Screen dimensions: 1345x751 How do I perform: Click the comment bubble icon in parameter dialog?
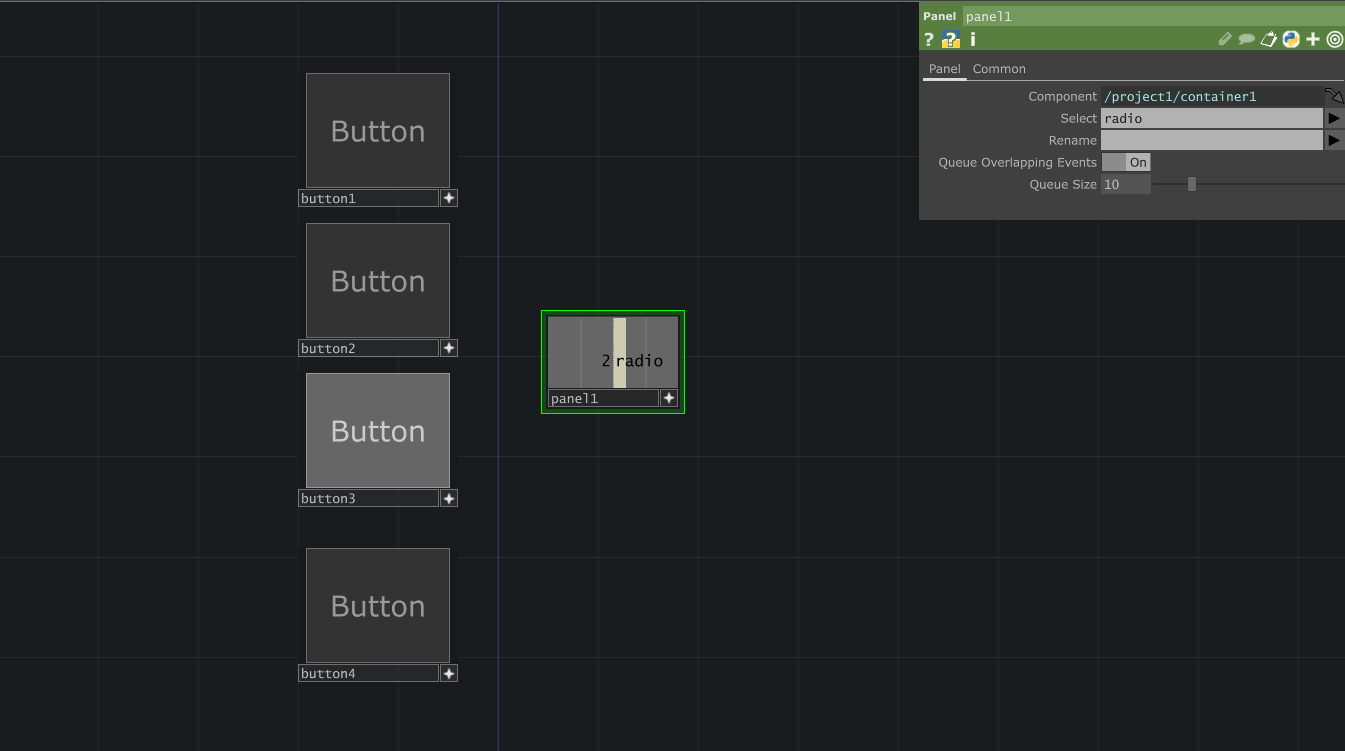point(1246,39)
